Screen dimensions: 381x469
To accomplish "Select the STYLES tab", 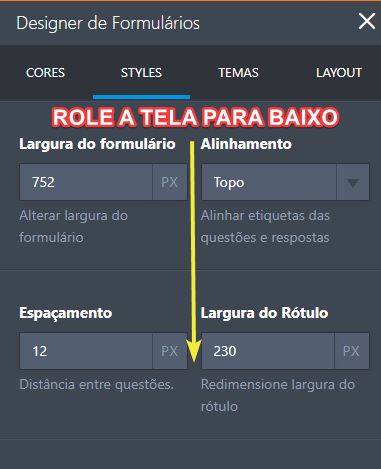I will click(141, 73).
